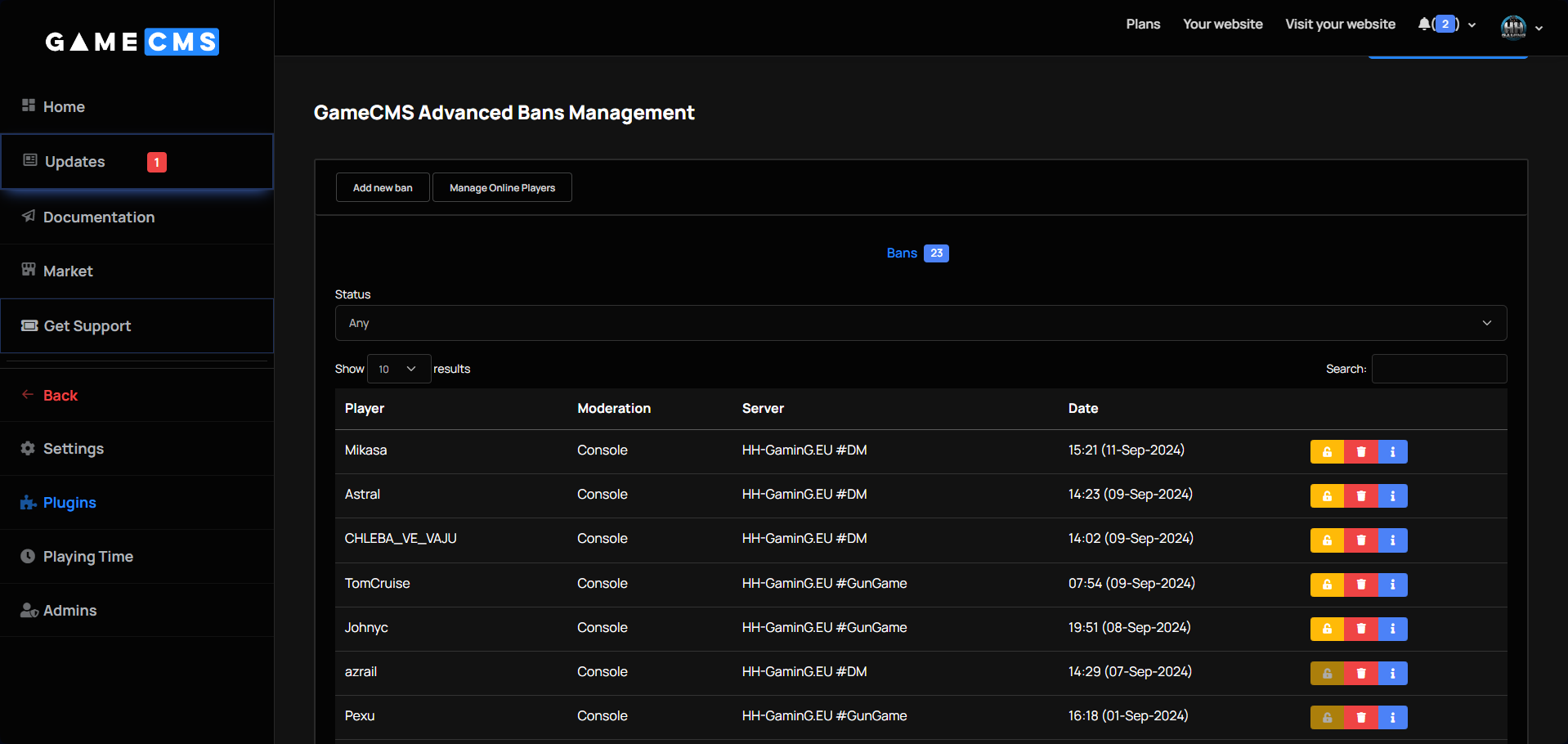Screen dimensions: 1568x744
Task: Navigate to Documentation from the sidebar
Action: (99, 217)
